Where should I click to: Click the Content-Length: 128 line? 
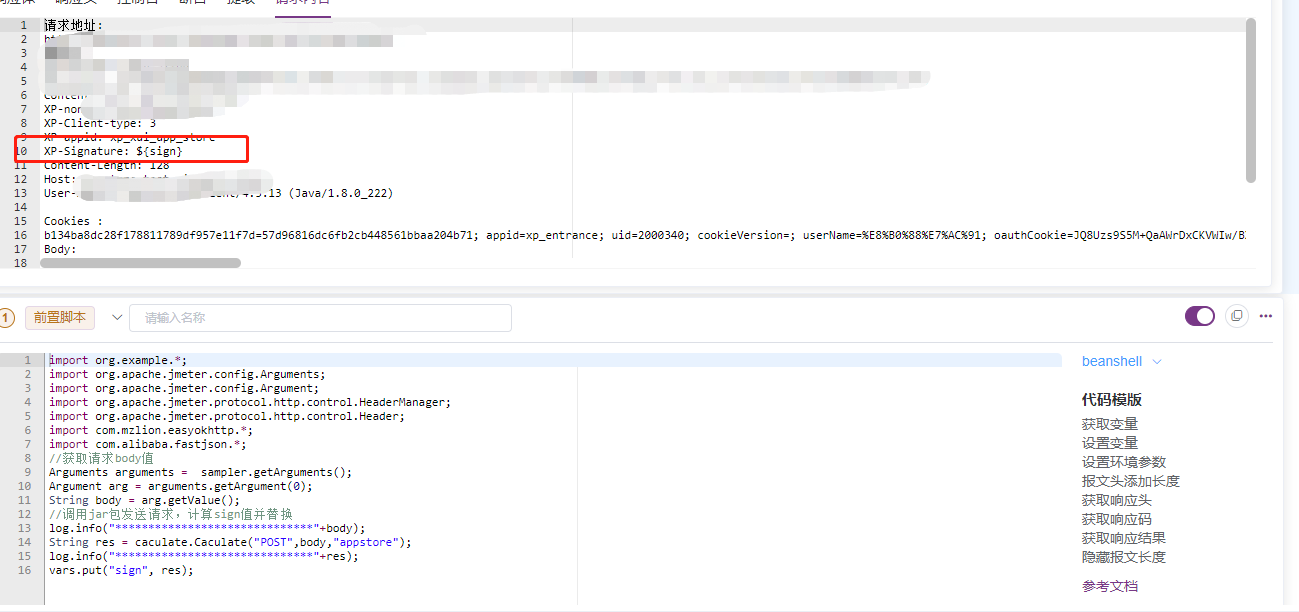point(107,165)
